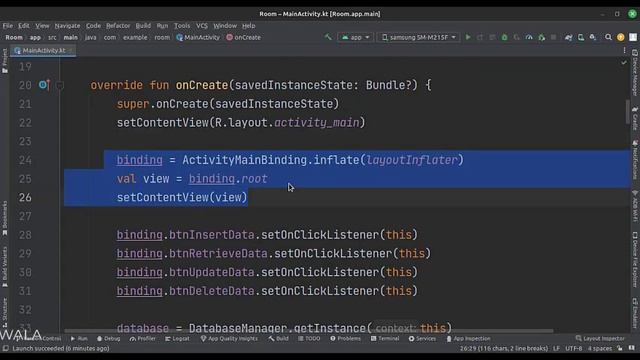
Task: Click the Search Everywhere magnifier icon
Action: coord(608,37)
